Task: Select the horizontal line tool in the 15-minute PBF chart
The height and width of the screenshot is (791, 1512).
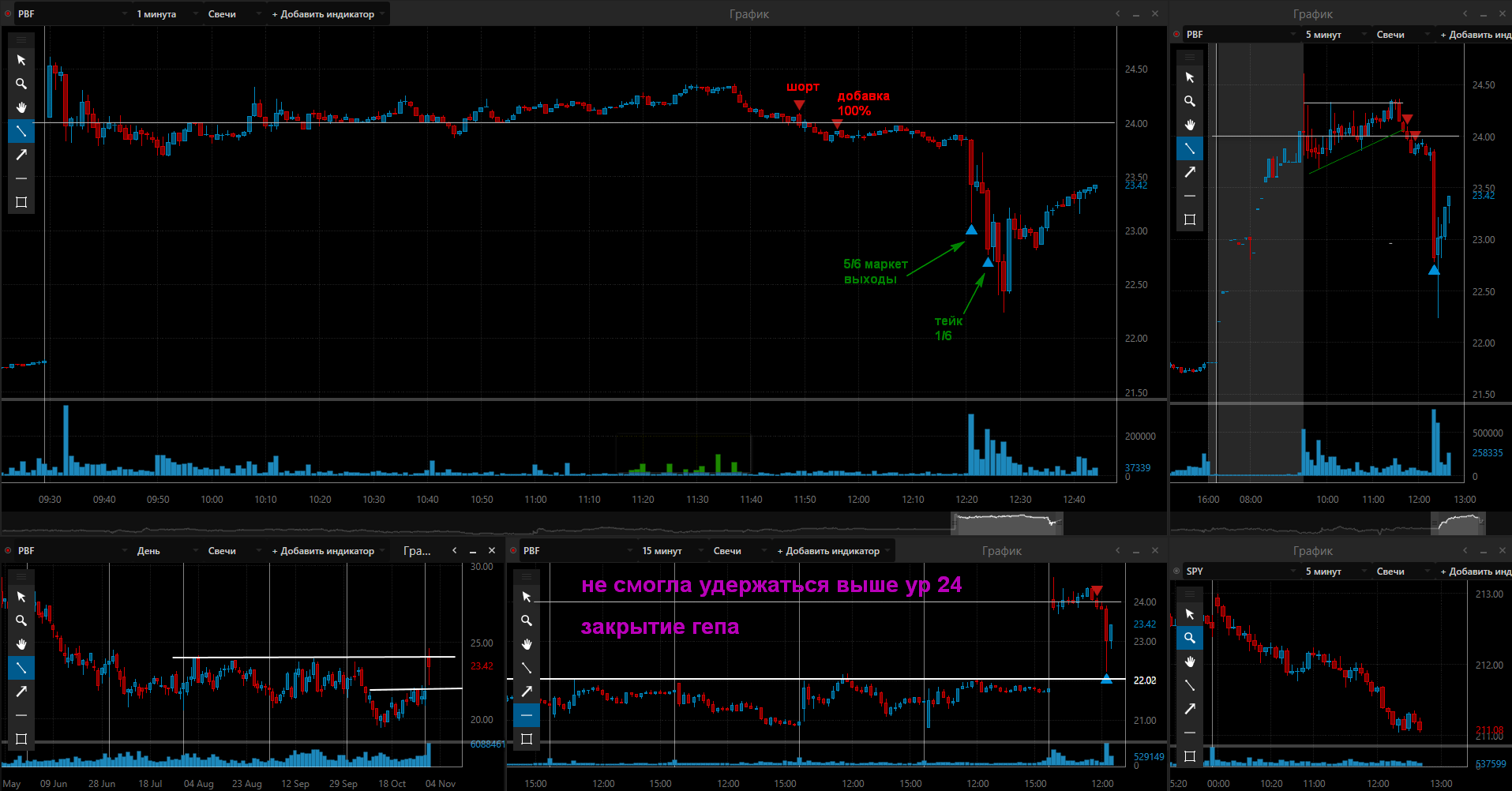Action: pyautogui.click(x=527, y=715)
